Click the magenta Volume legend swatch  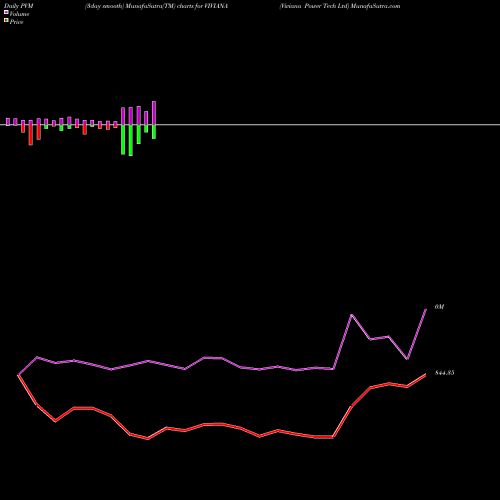click(6, 12)
